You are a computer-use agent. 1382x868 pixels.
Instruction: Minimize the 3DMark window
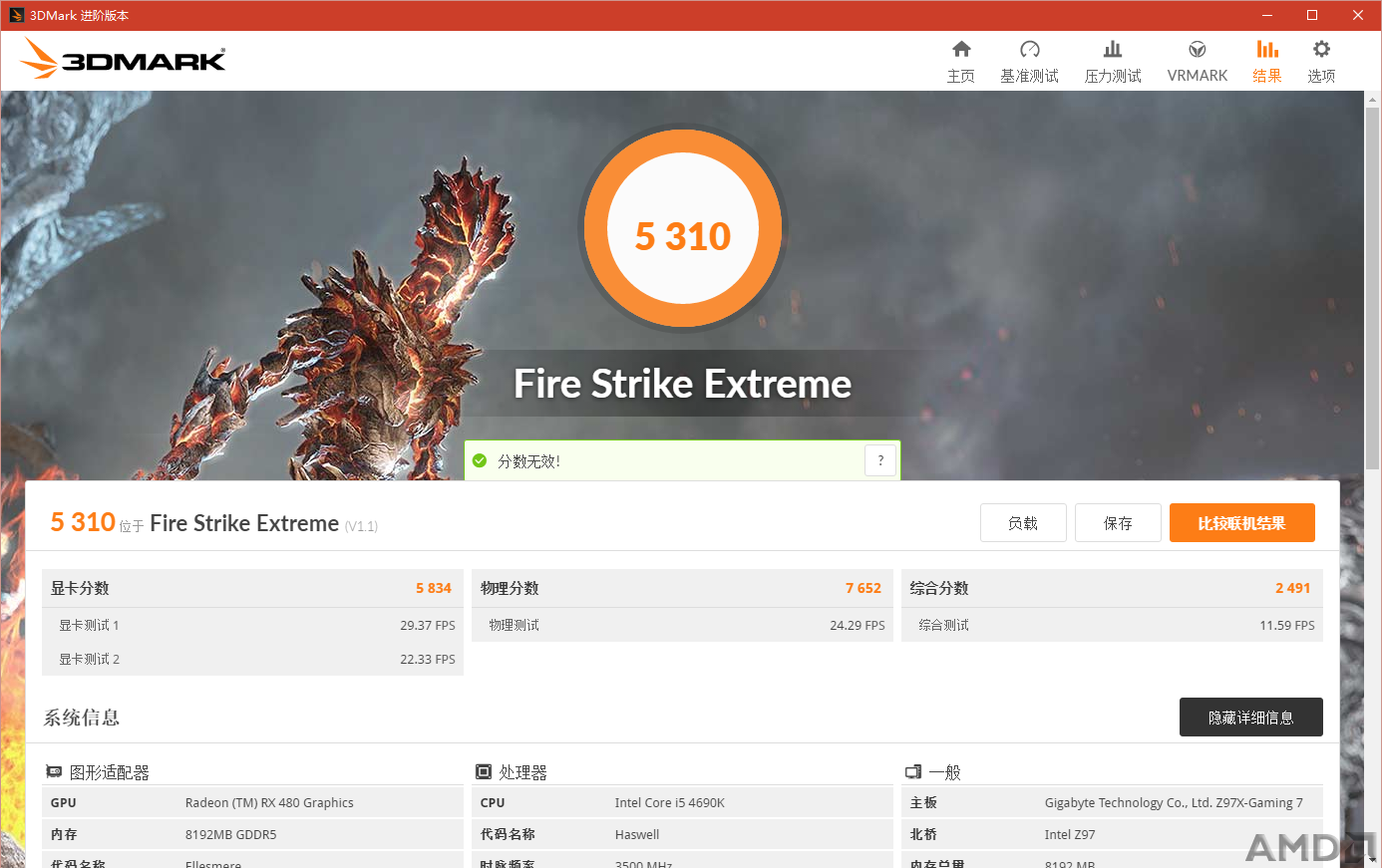(1267, 15)
